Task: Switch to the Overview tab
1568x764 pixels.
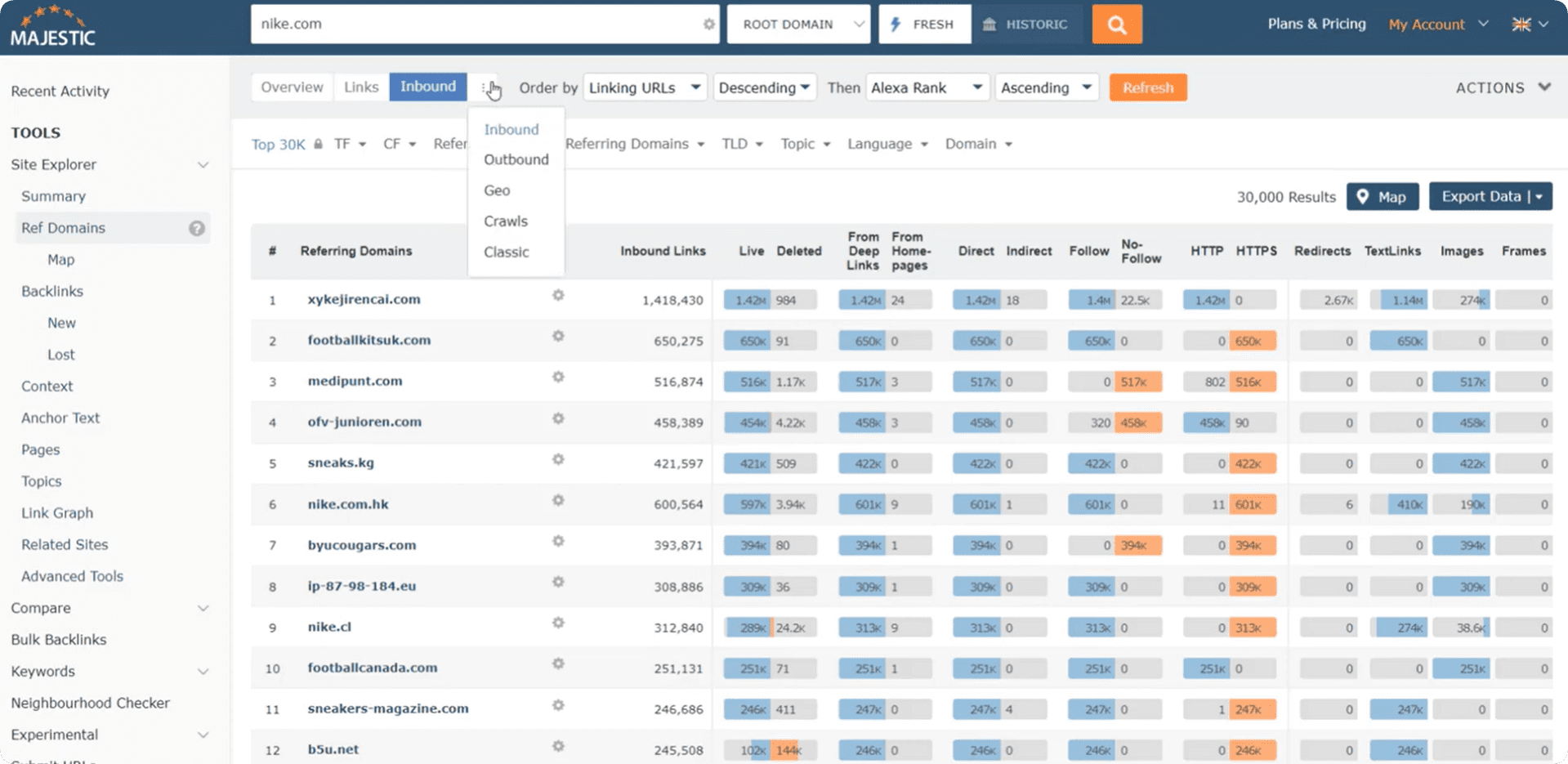Action: (292, 87)
